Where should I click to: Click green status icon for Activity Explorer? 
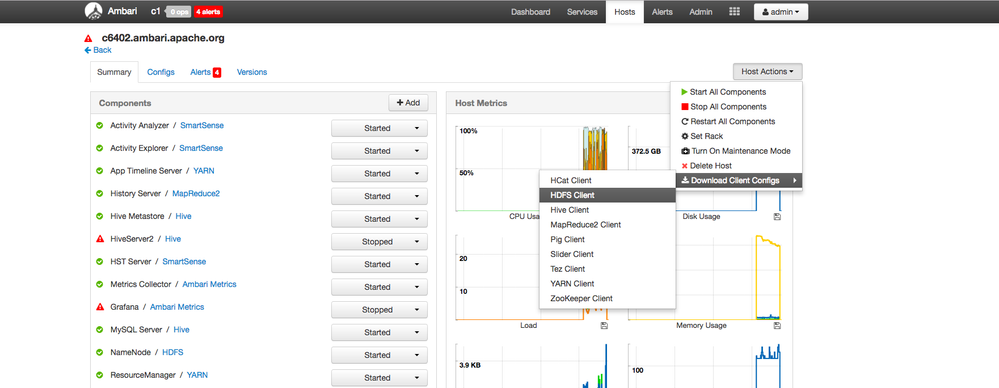(x=99, y=148)
